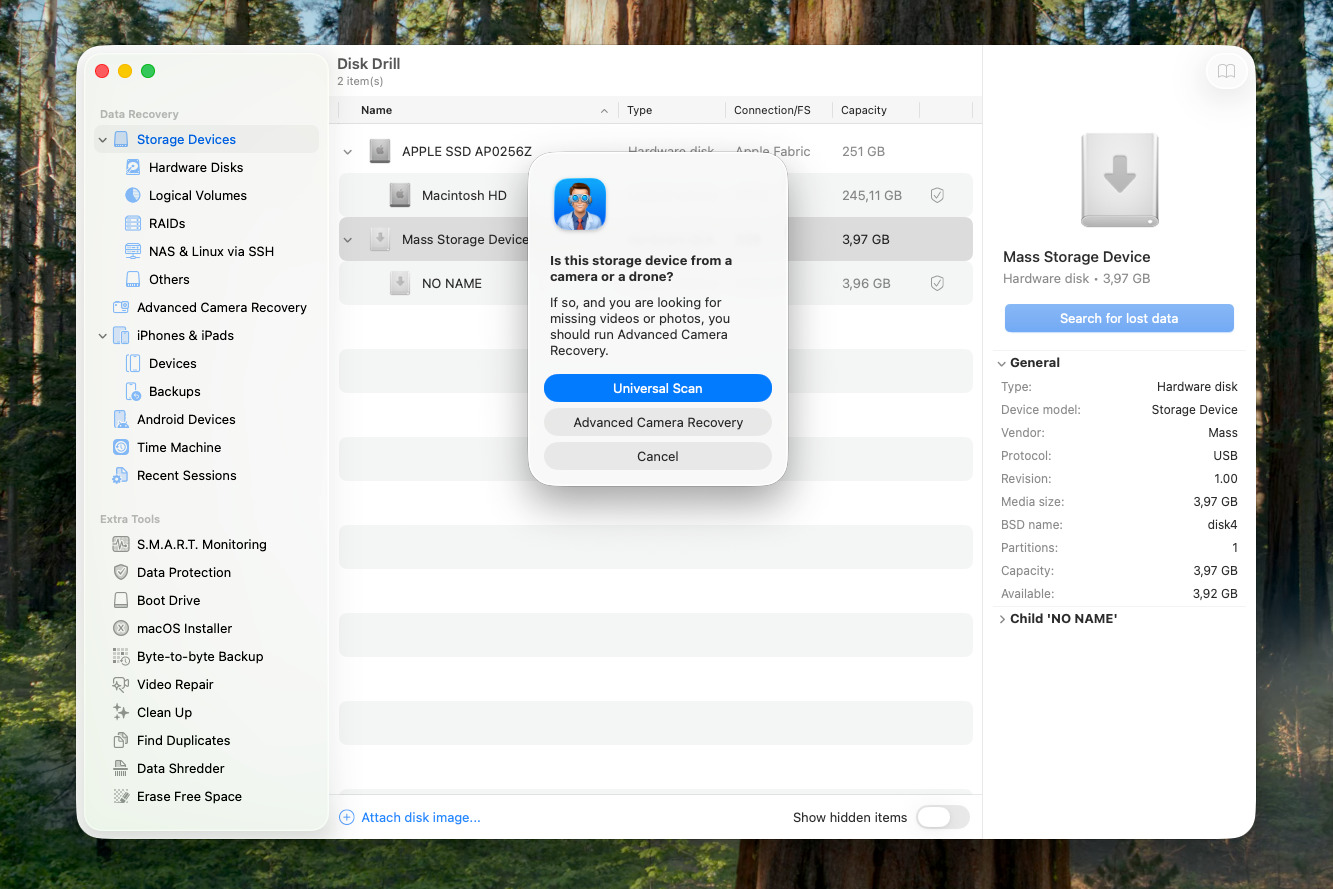
Task: Sort the list by Name column
Action: tap(478, 110)
